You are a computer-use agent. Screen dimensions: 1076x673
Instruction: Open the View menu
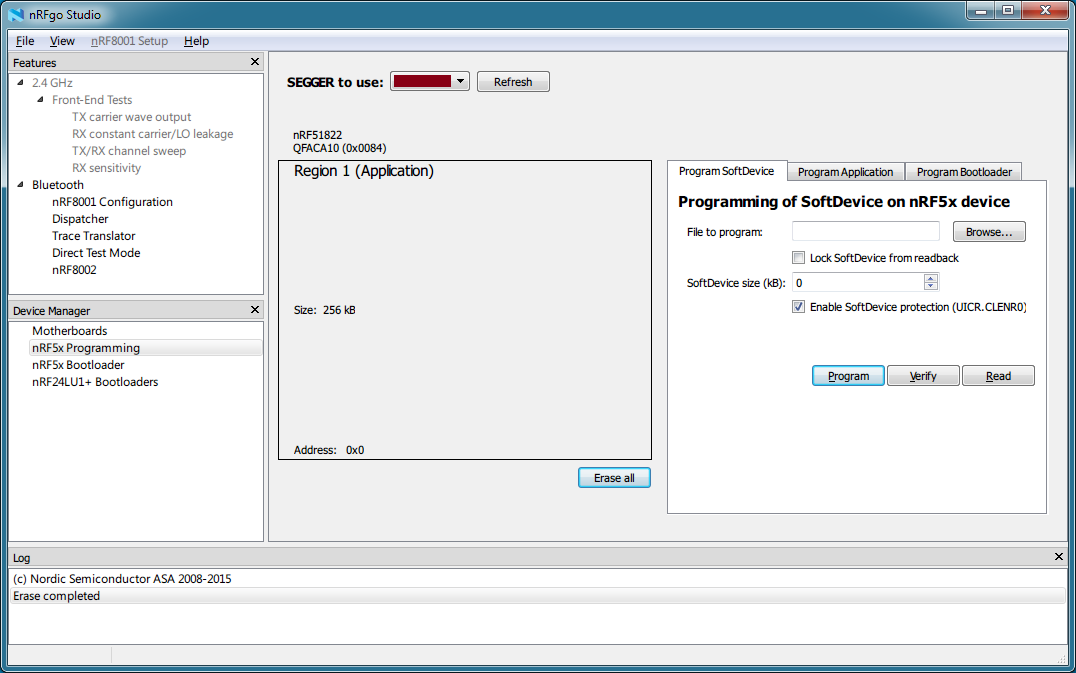click(x=62, y=41)
